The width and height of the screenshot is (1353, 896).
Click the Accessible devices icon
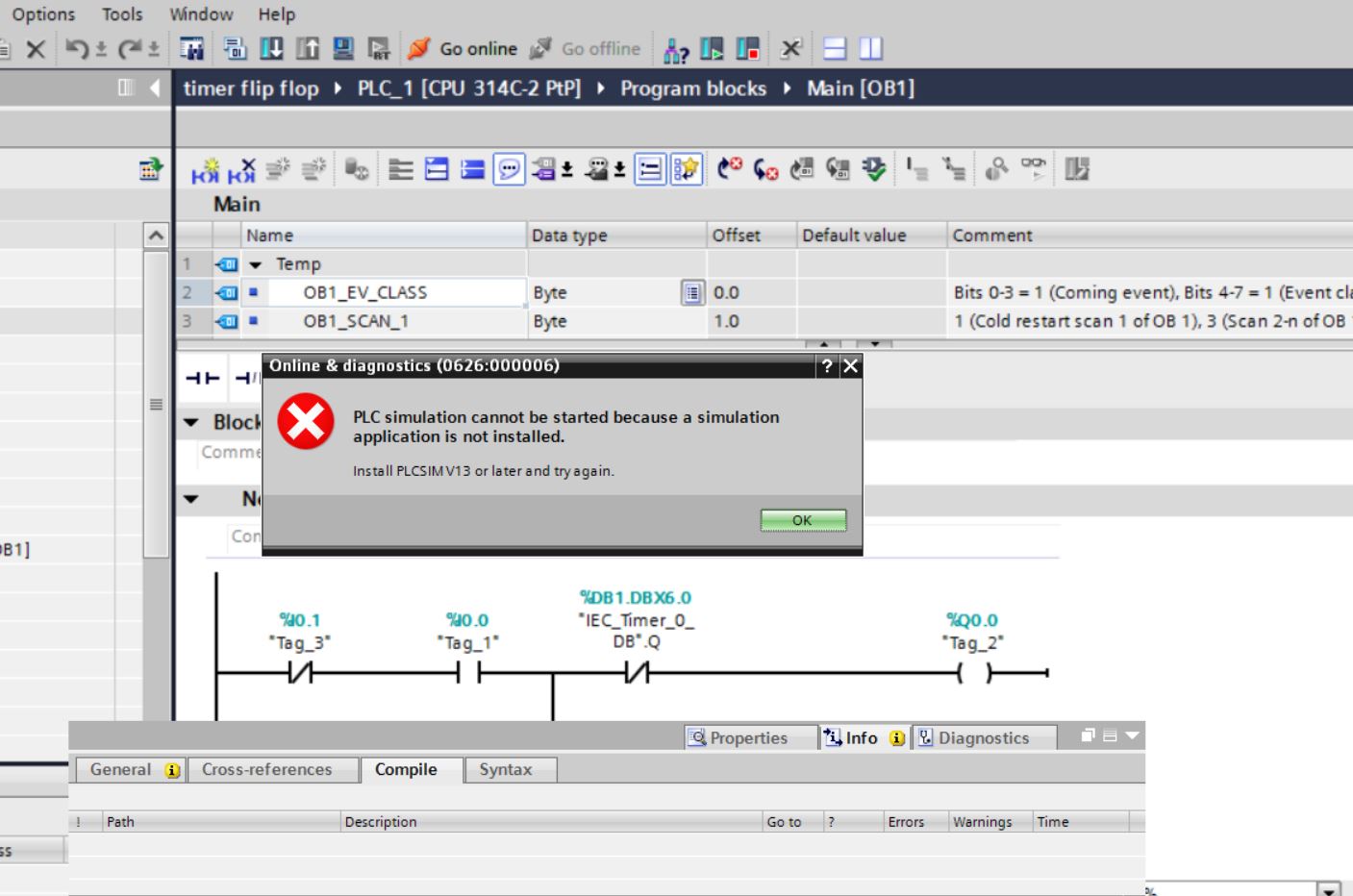coord(676,49)
